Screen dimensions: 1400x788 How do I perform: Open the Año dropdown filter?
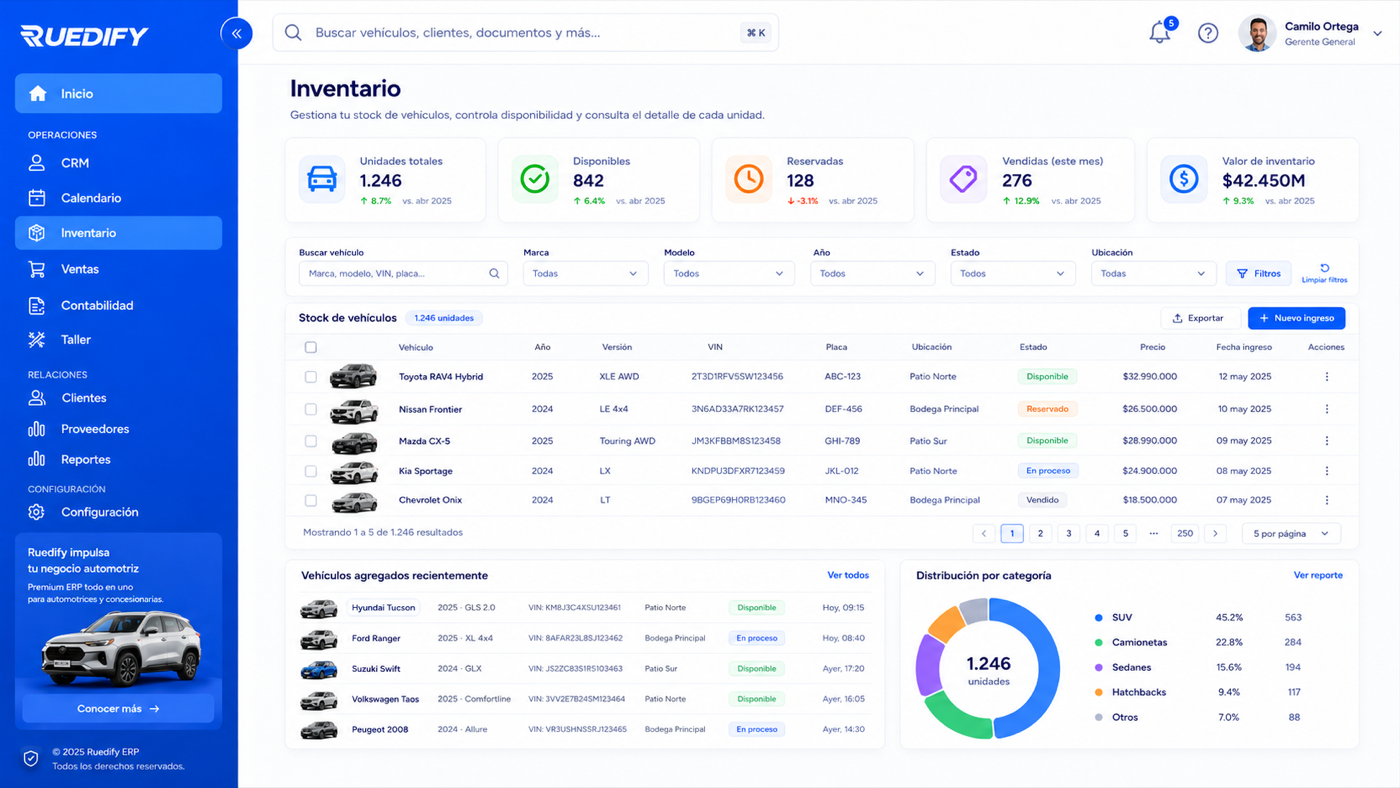point(872,273)
